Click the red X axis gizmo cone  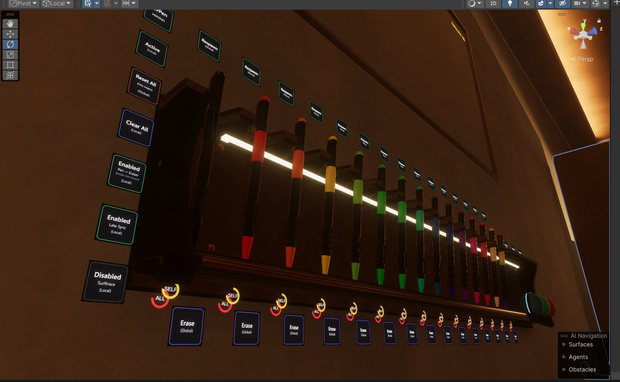click(x=573, y=30)
